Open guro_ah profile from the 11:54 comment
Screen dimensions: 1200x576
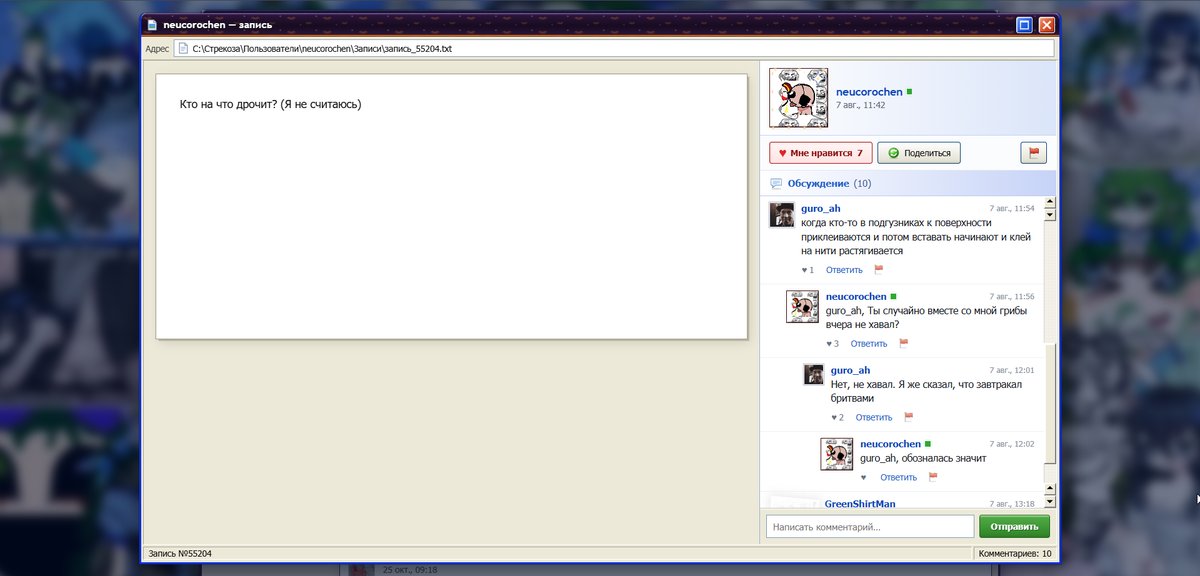pyautogui.click(x=821, y=208)
